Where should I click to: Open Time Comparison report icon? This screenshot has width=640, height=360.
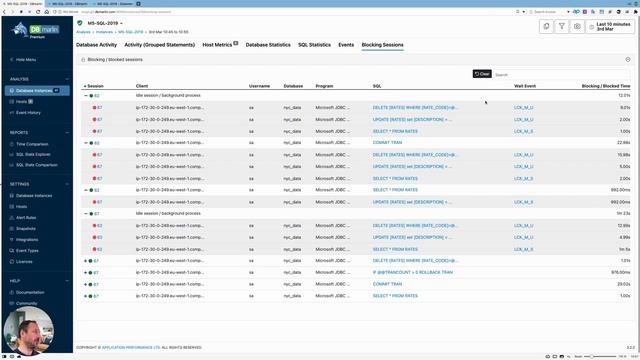coord(11,144)
